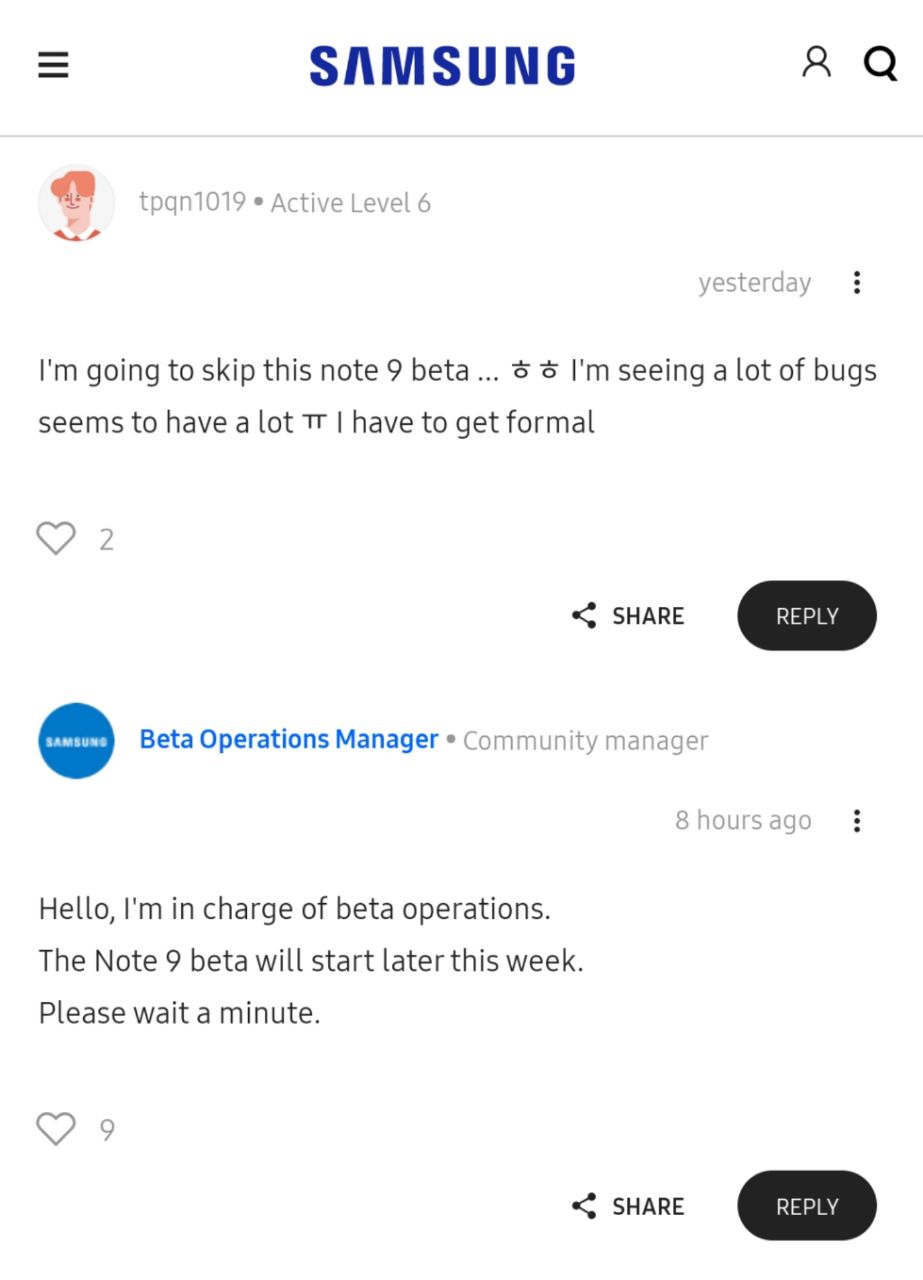Open more options on tpqn1019's comment
This screenshot has height=1280, width=923.
857,283
